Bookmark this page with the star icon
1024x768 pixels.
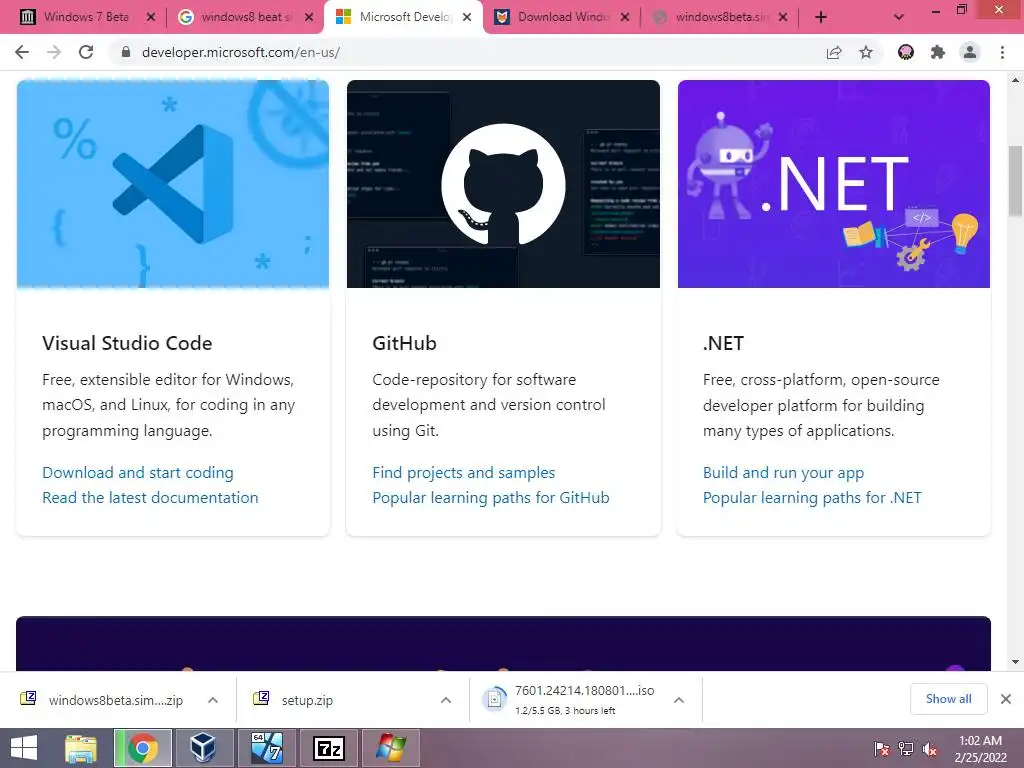(x=866, y=52)
